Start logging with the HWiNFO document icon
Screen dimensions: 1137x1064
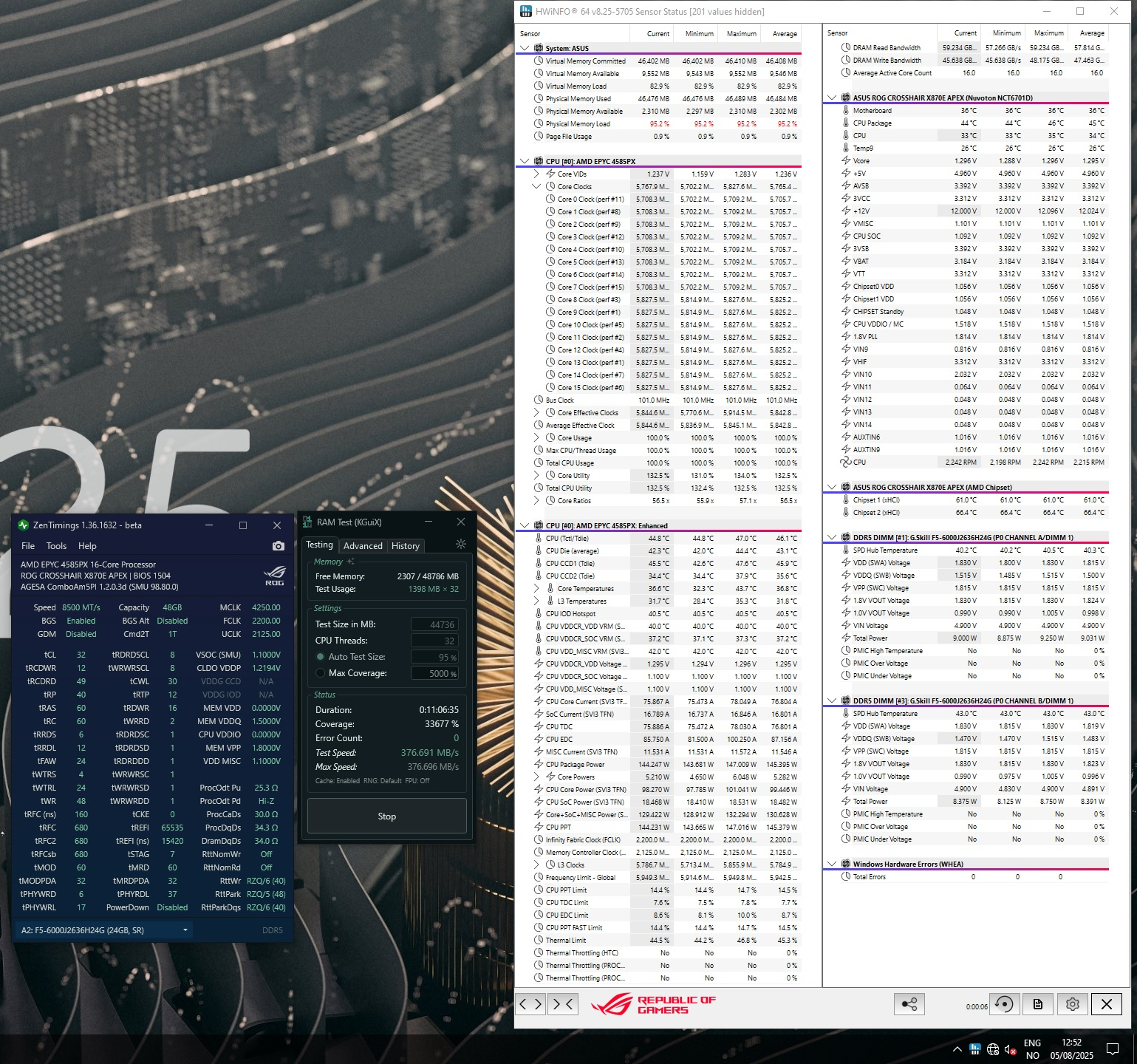click(x=1038, y=1003)
